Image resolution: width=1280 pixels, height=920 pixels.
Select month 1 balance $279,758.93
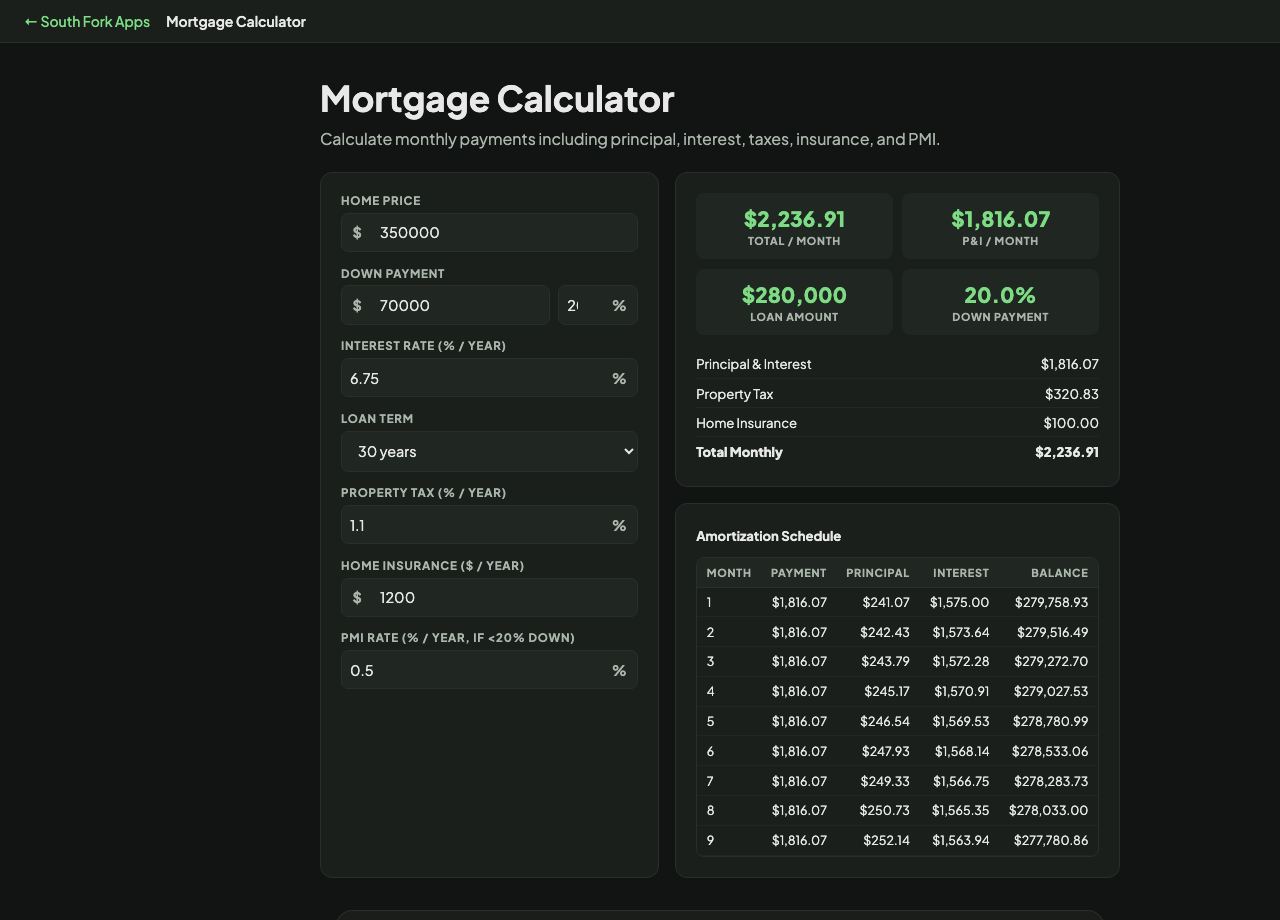(x=1051, y=602)
